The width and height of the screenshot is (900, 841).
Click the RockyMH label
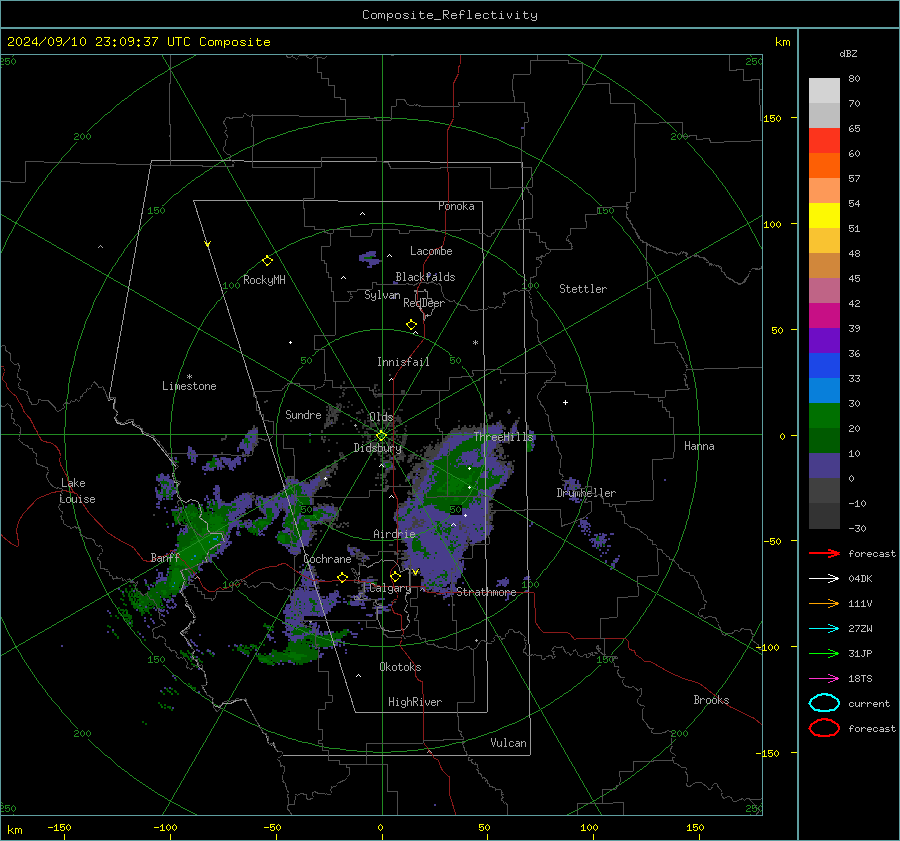point(264,280)
